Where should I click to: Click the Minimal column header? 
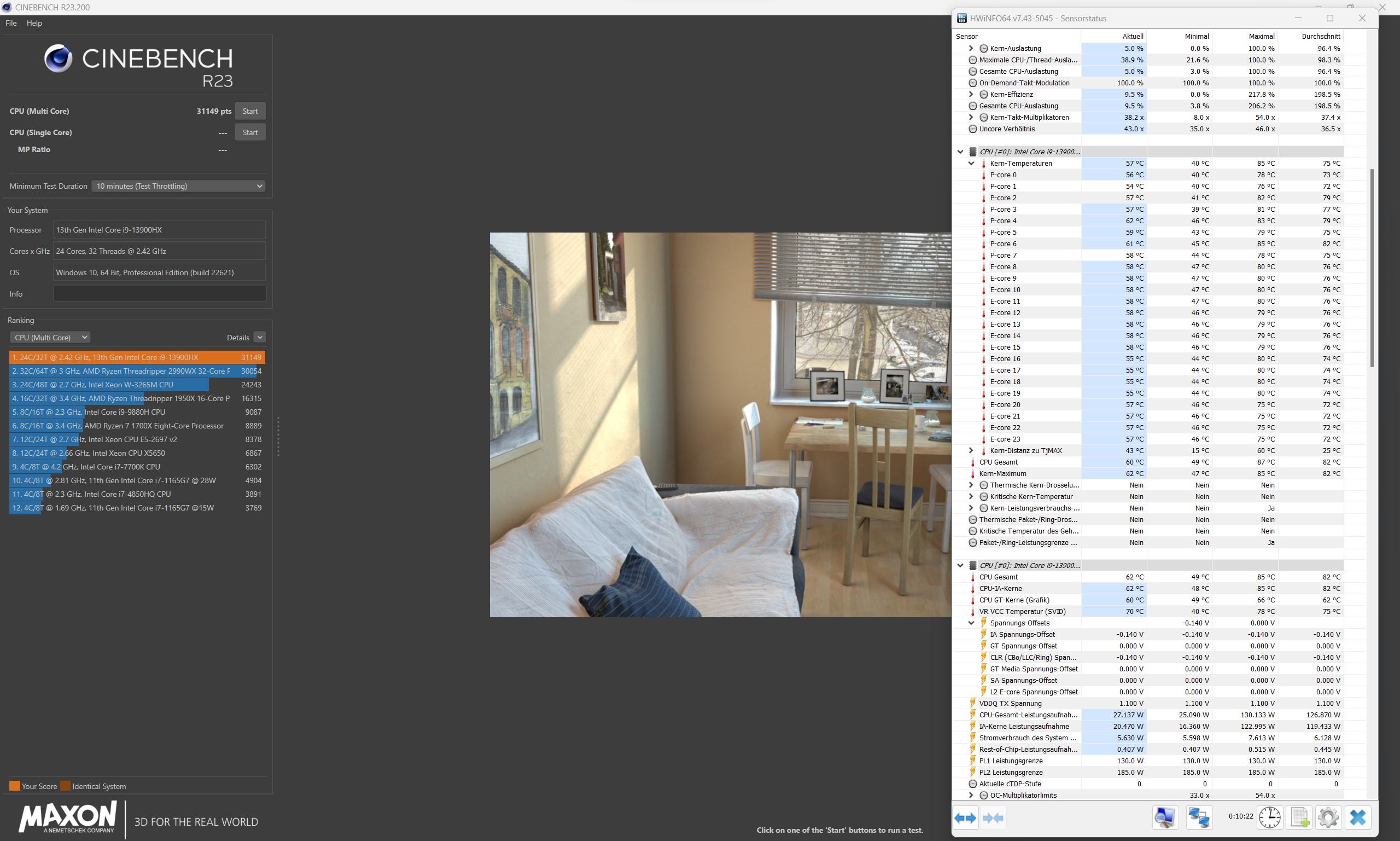pos(1179,36)
